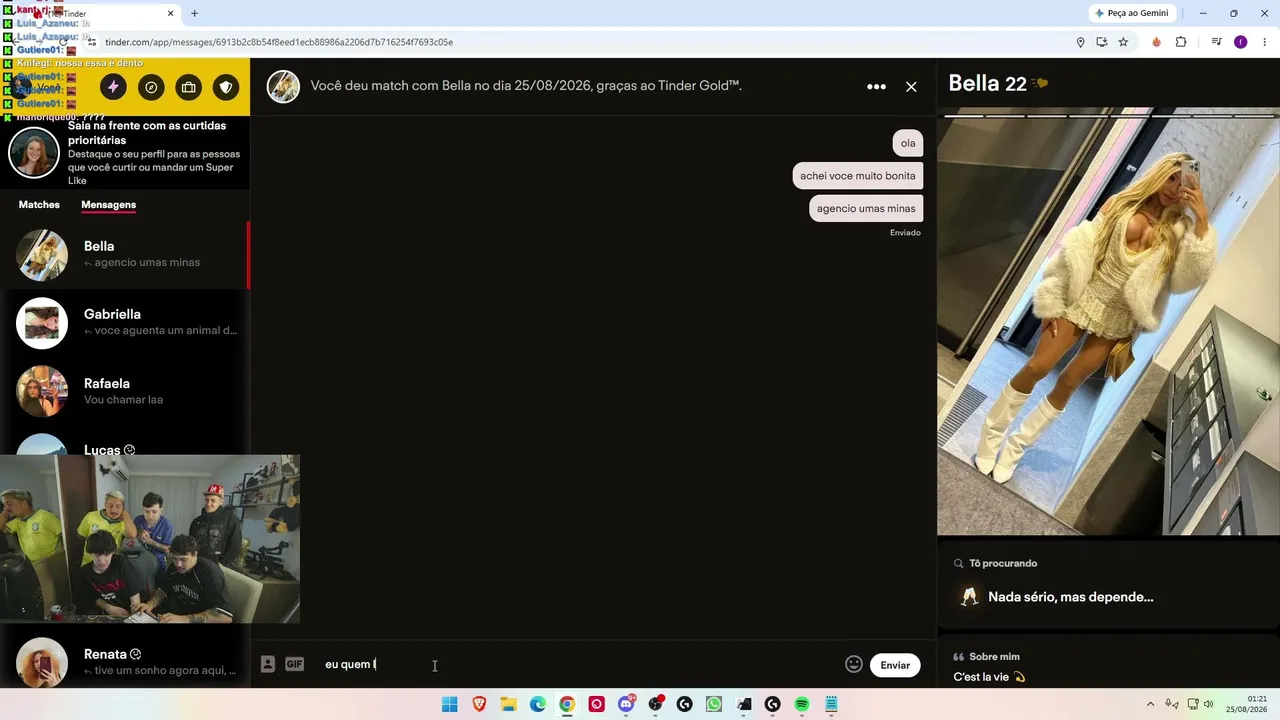Click the 'achei voce muito bonita' message
Image resolution: width=1280 pixels, height=720 pixels.
click(x=857, y=176)
